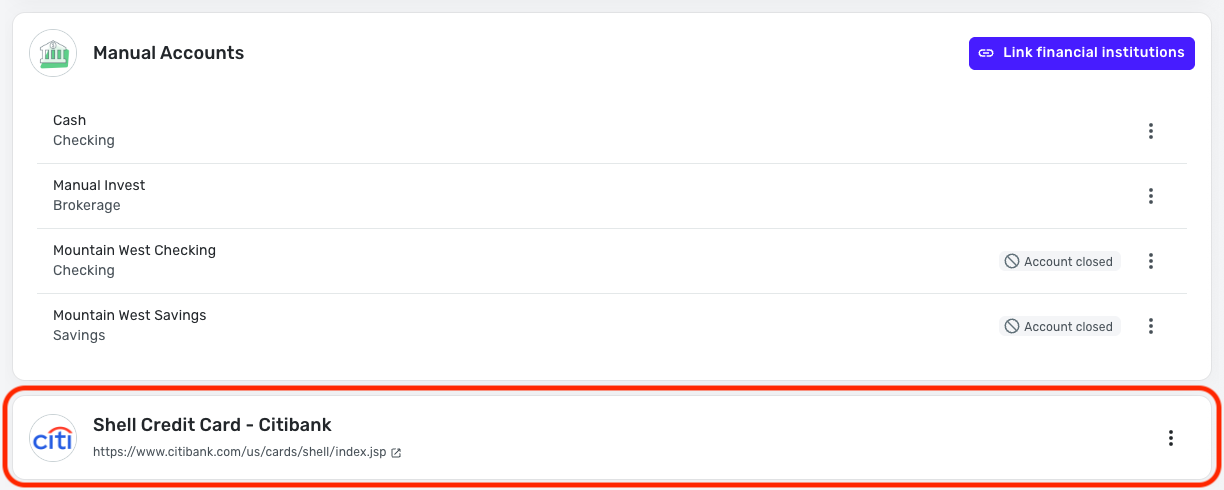The width and height of the screenshot is (1224, 490).
Task: Open the kebab menu for the Cash account
Action: [x=1151, y=131]
